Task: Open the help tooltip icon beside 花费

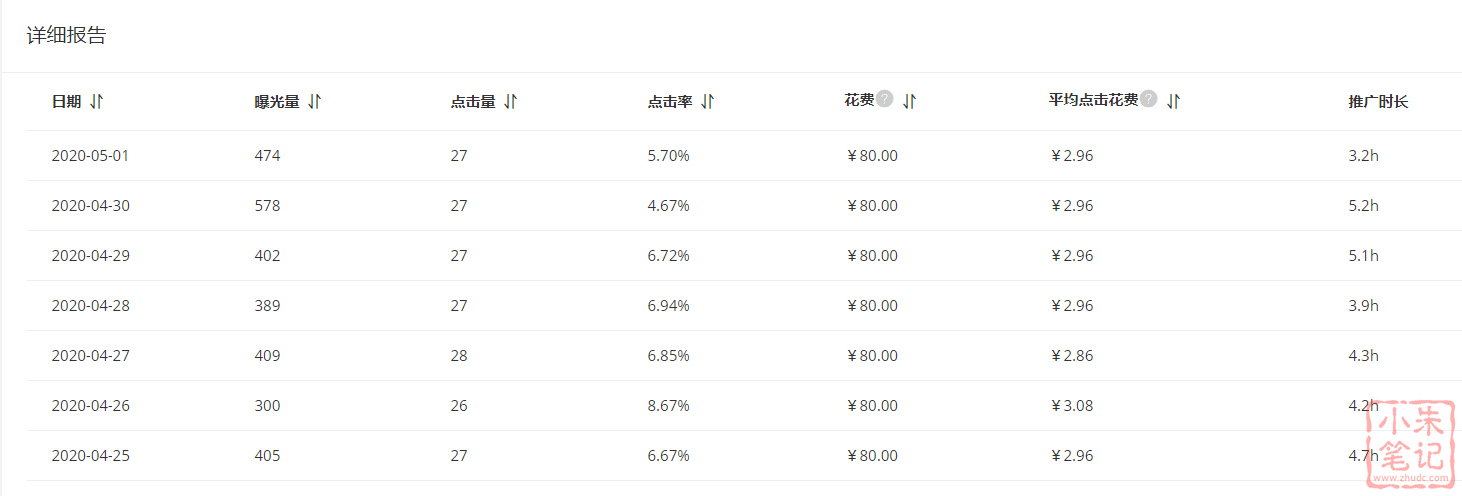Action: (885, 99)
